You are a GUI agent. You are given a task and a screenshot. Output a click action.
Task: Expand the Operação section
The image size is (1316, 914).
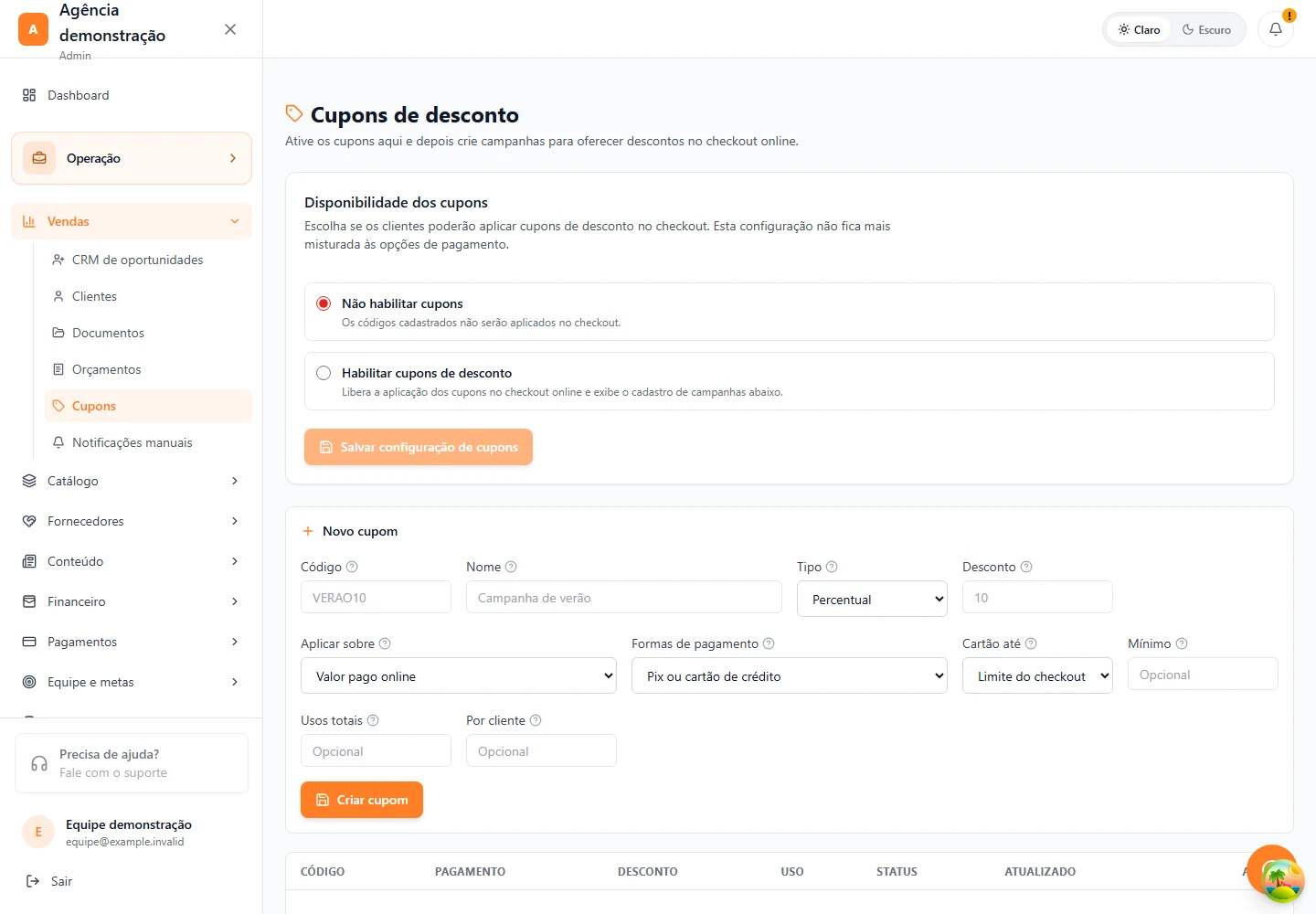[132, 158]
